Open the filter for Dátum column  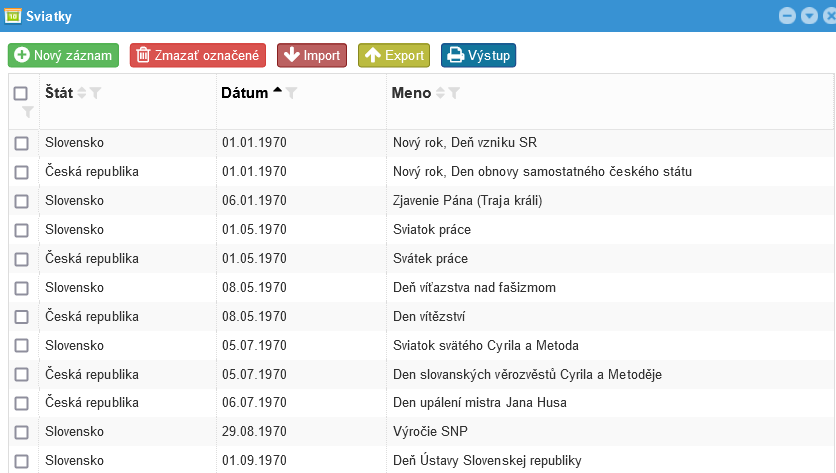292,93
